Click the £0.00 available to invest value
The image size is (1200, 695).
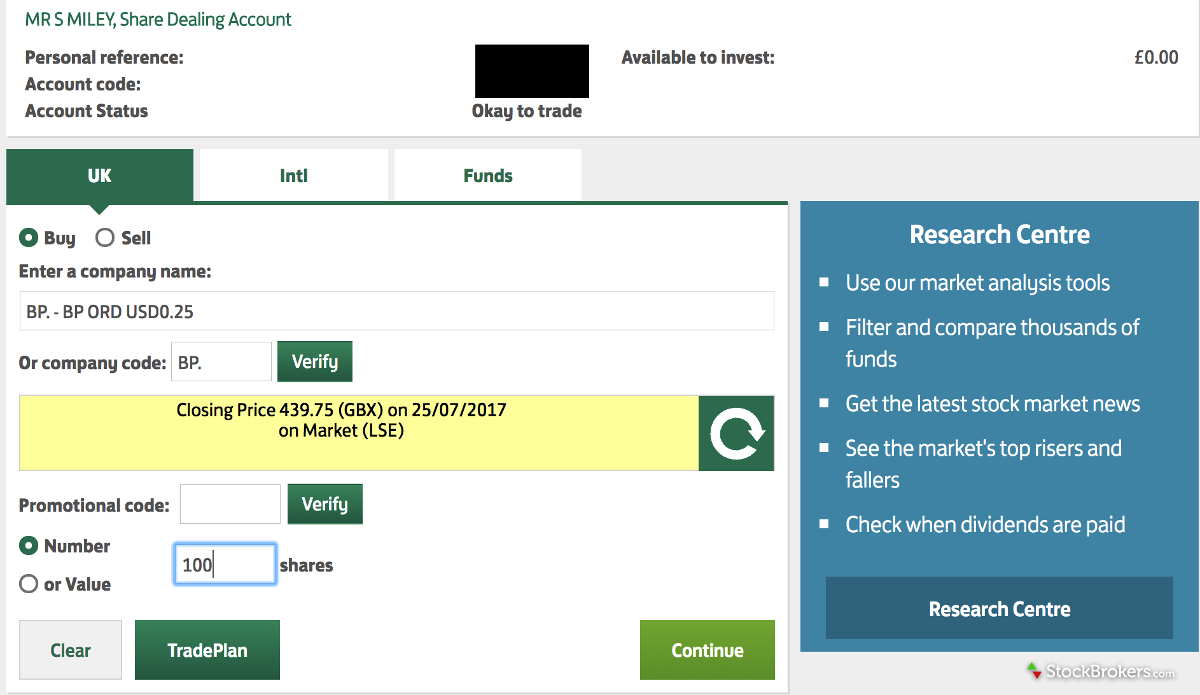coord(1156,58)
